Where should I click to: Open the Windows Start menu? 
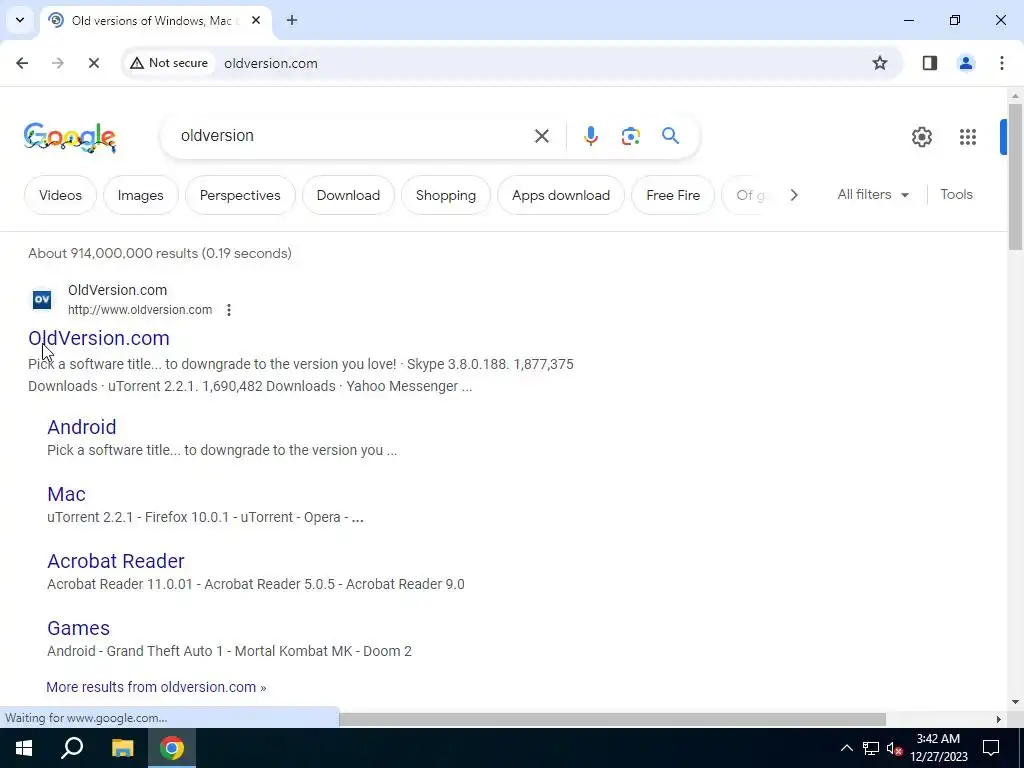[x=24, y=748]
